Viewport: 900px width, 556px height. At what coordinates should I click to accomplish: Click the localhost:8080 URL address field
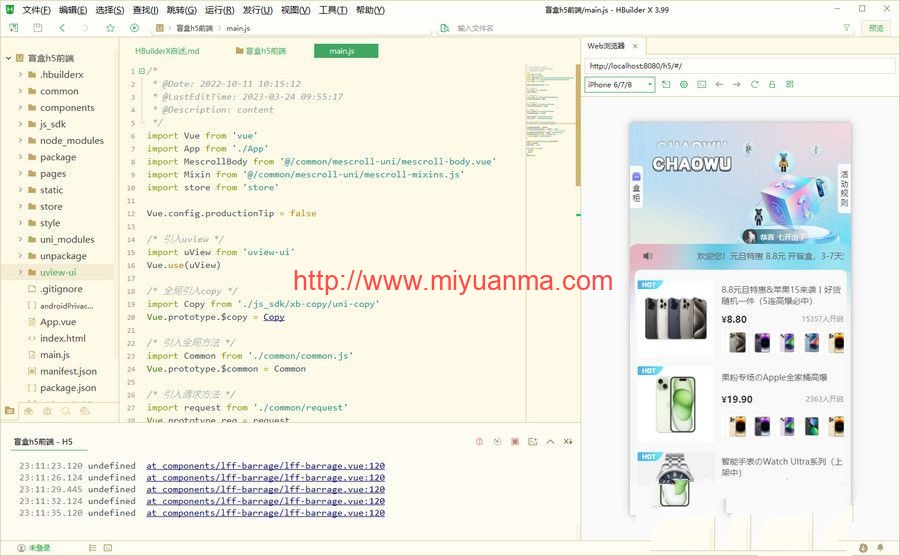(x=739, y=66)
